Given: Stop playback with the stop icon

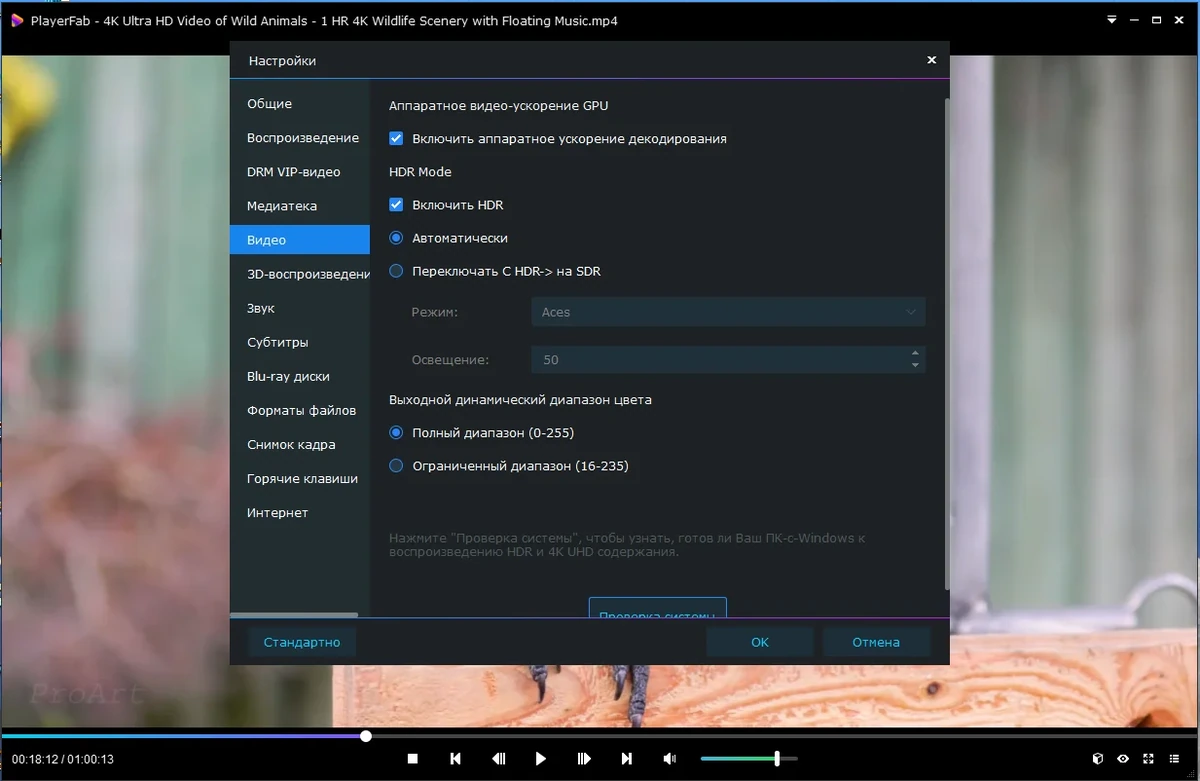Looking at the screenshot, I should coord(412,759).
